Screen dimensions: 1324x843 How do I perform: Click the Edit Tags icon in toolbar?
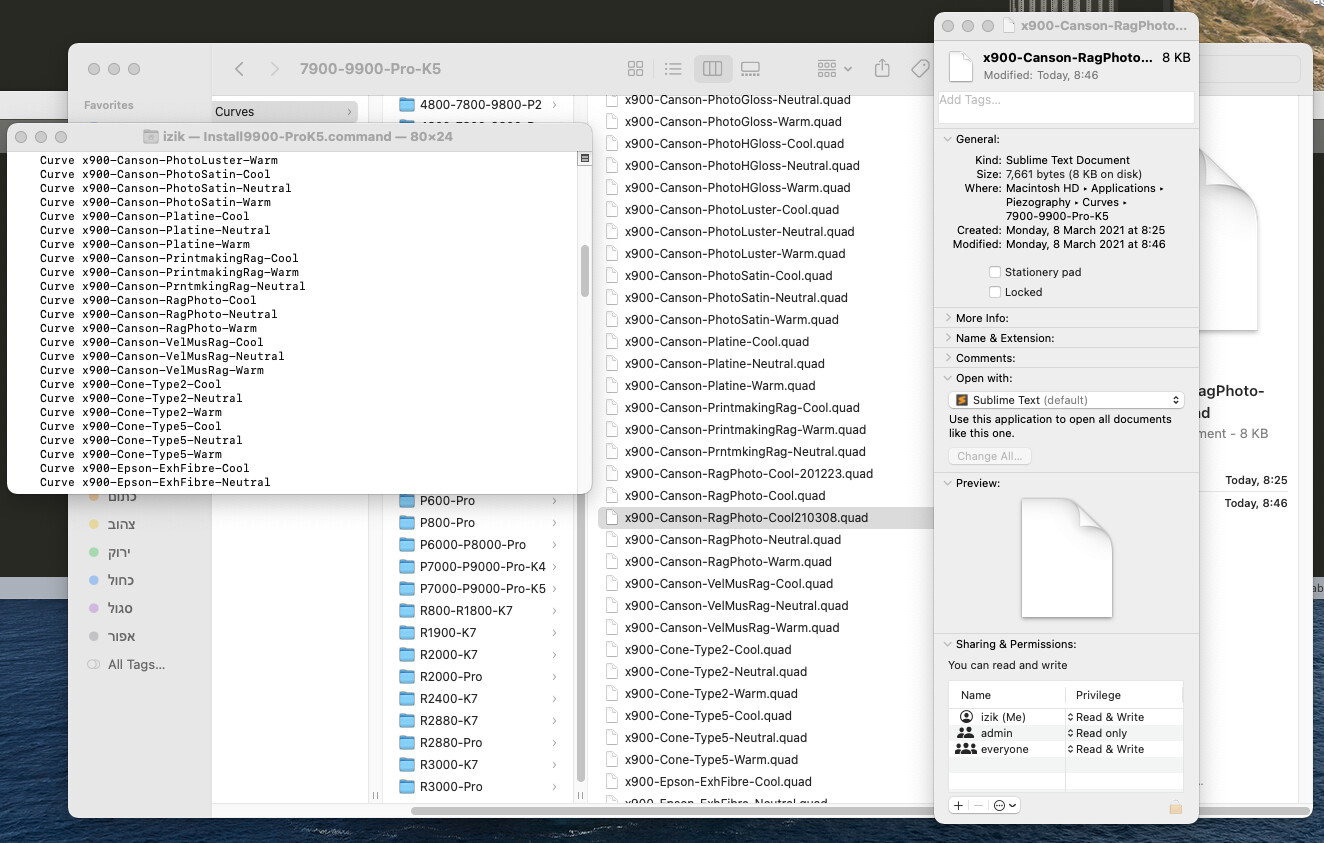click(919, 69)
